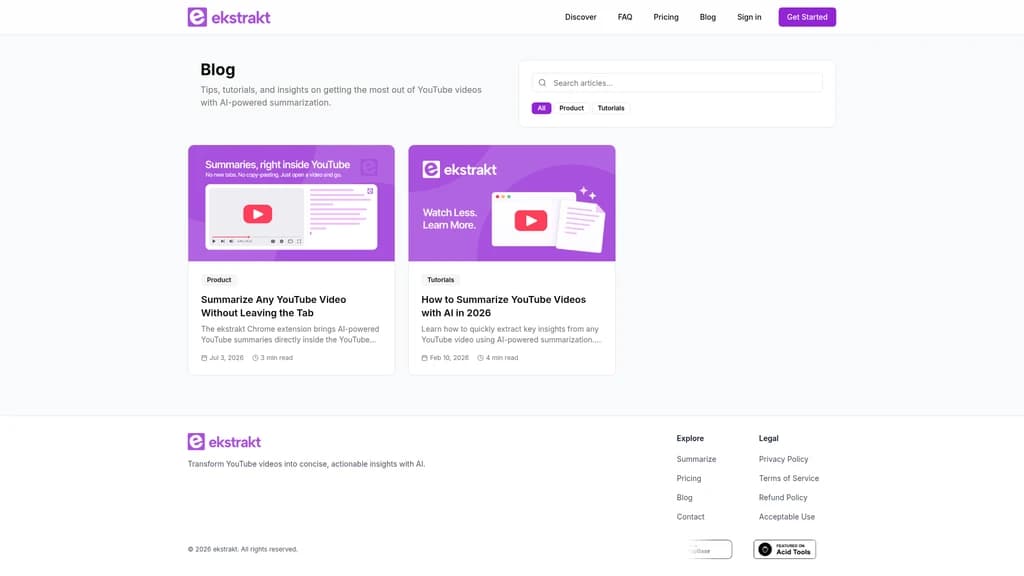
Task: Click the Get Started button
Action: pyautogui.click(x=807, y=17)
